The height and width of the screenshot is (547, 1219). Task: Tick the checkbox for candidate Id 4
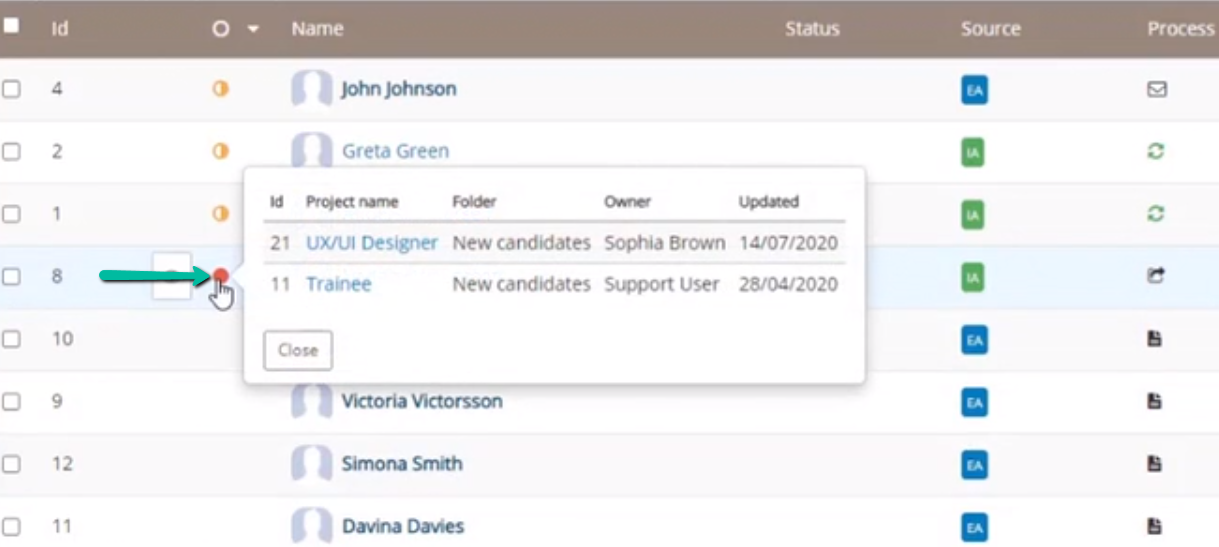tap(11, 89)
